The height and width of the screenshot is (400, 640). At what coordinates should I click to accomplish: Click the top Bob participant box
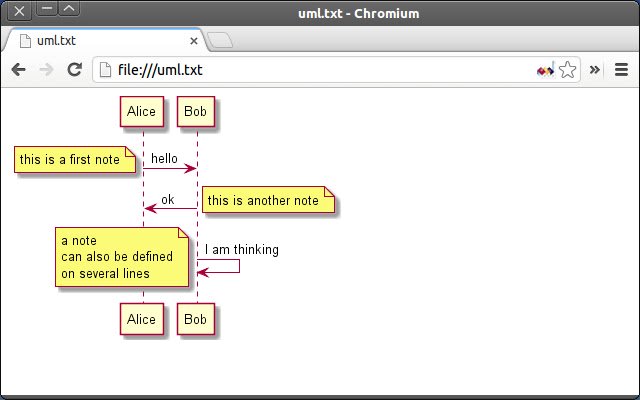click(x=196, y=111)
